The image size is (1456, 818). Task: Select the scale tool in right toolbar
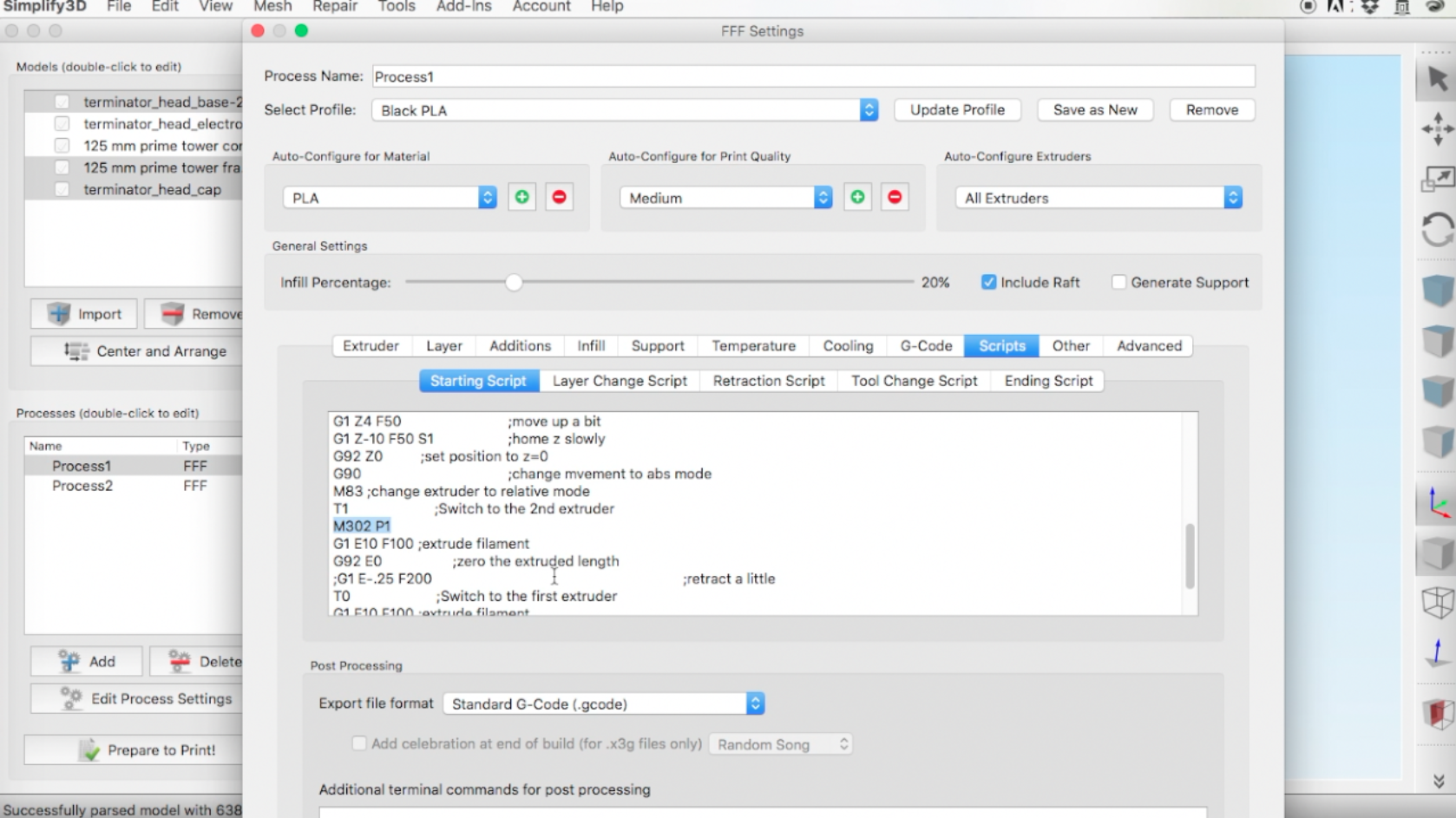(1437, 180)
